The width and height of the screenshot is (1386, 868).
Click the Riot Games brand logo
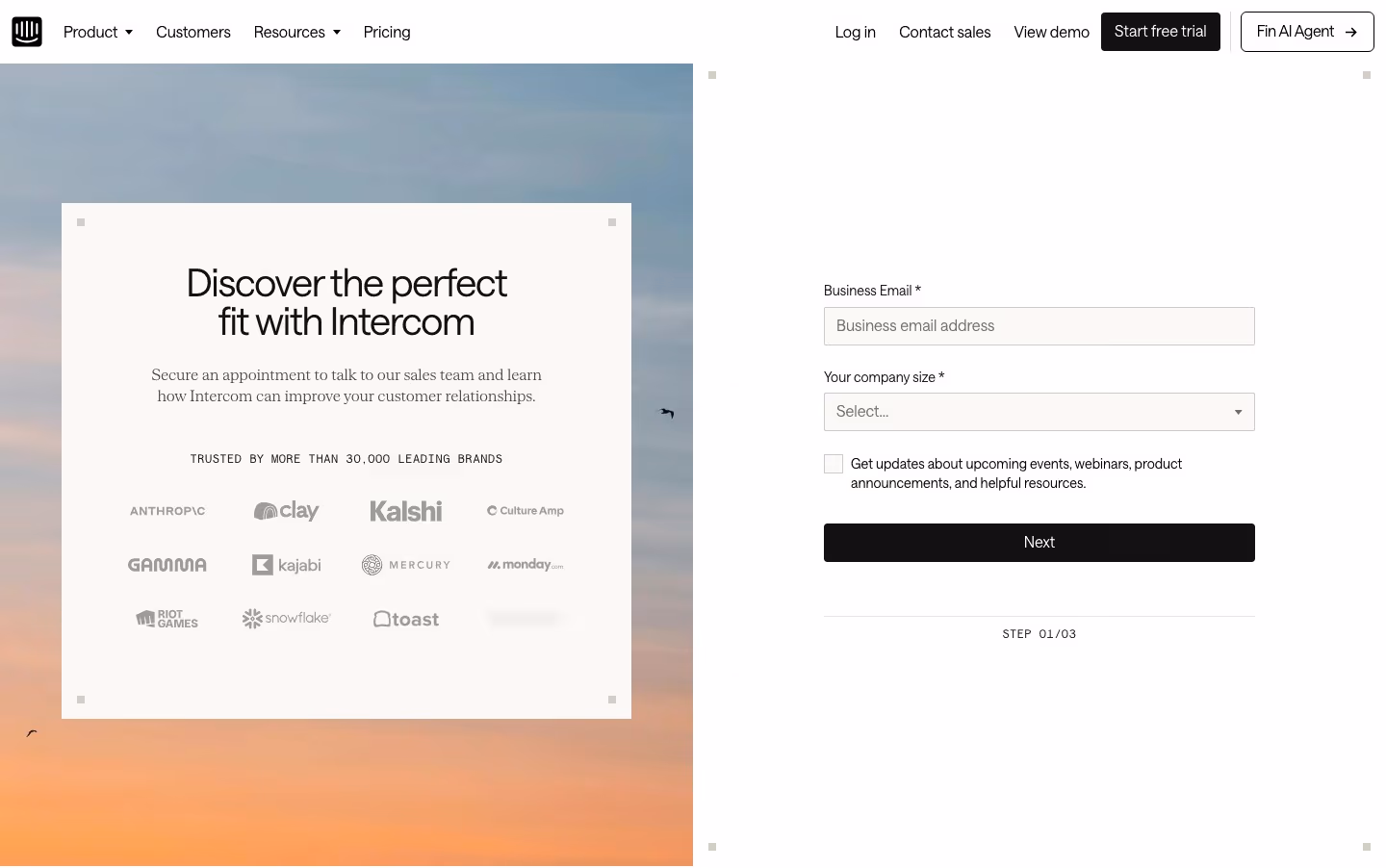[x=167, y=619]
